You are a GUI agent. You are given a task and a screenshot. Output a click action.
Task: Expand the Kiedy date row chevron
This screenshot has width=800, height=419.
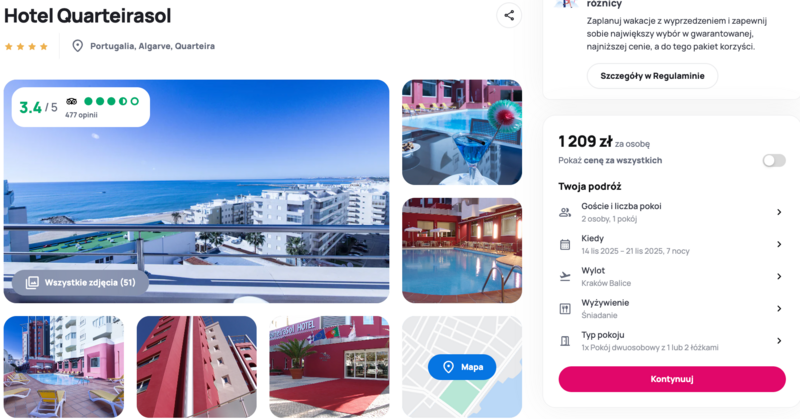[x=779, y=244]
